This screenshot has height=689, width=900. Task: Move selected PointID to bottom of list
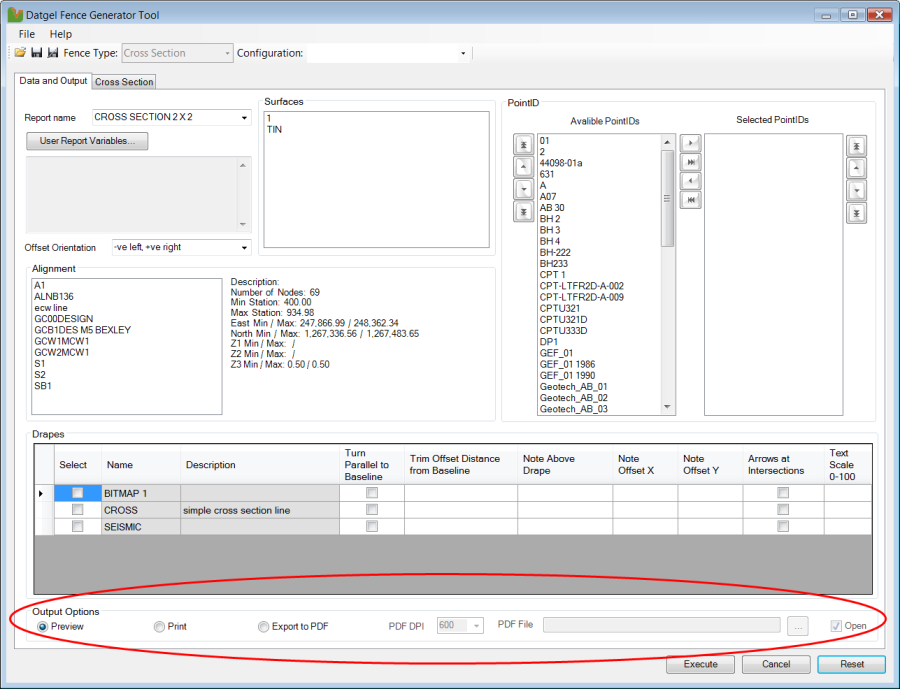tap(856, 213)
